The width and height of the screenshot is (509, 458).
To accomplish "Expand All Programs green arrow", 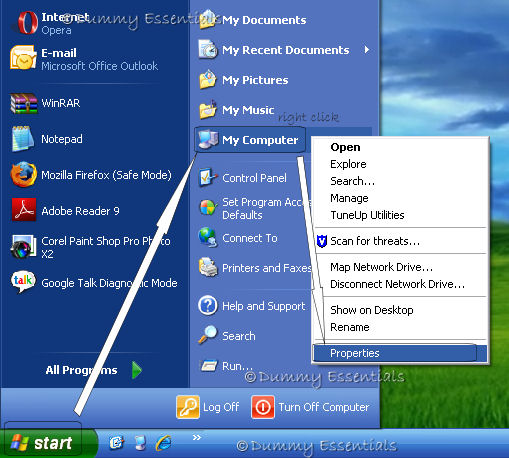I will 137,370.
